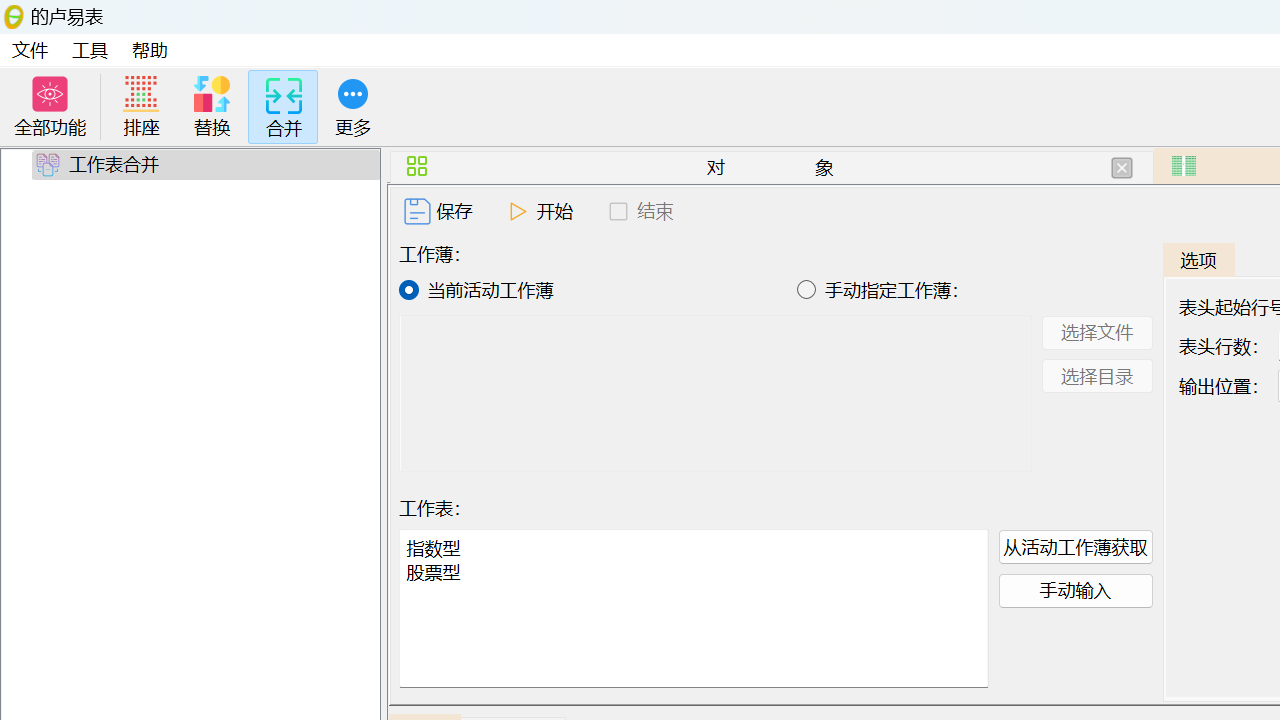Open the 排座 tool
The image size is (1280, 720).
click(141, 105)
